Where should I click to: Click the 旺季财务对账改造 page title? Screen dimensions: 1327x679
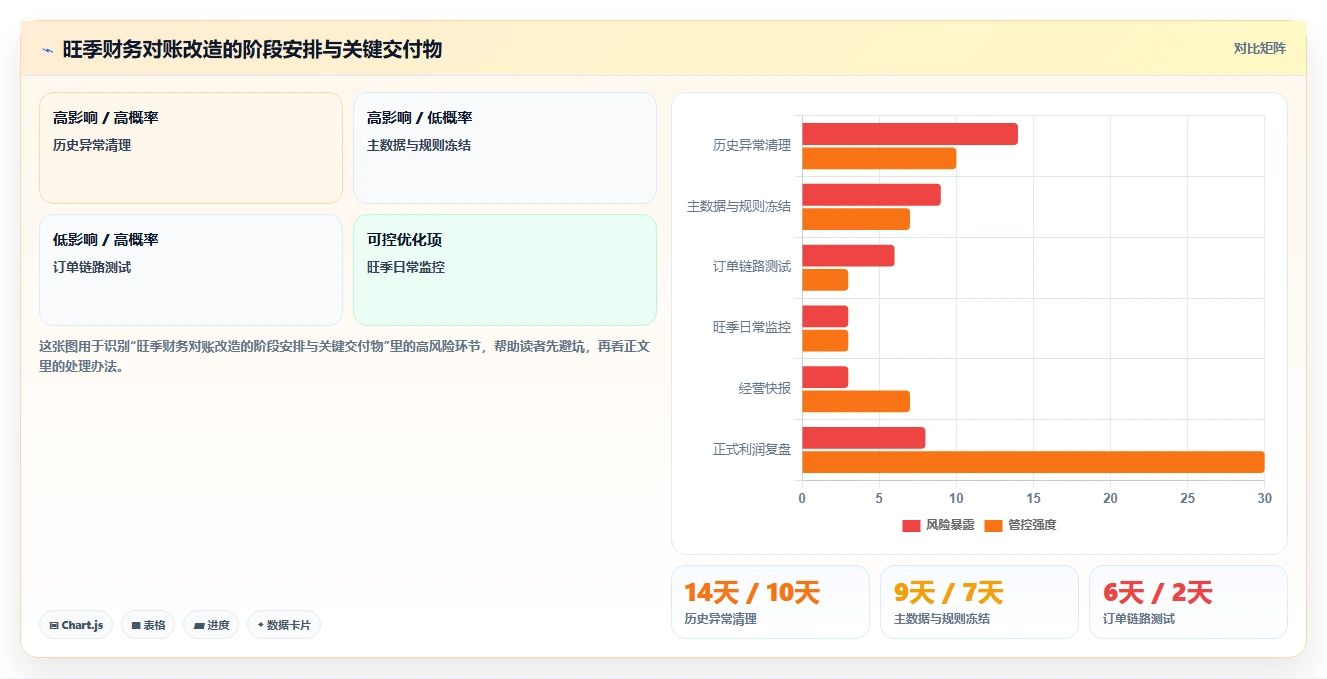point(252,49)
